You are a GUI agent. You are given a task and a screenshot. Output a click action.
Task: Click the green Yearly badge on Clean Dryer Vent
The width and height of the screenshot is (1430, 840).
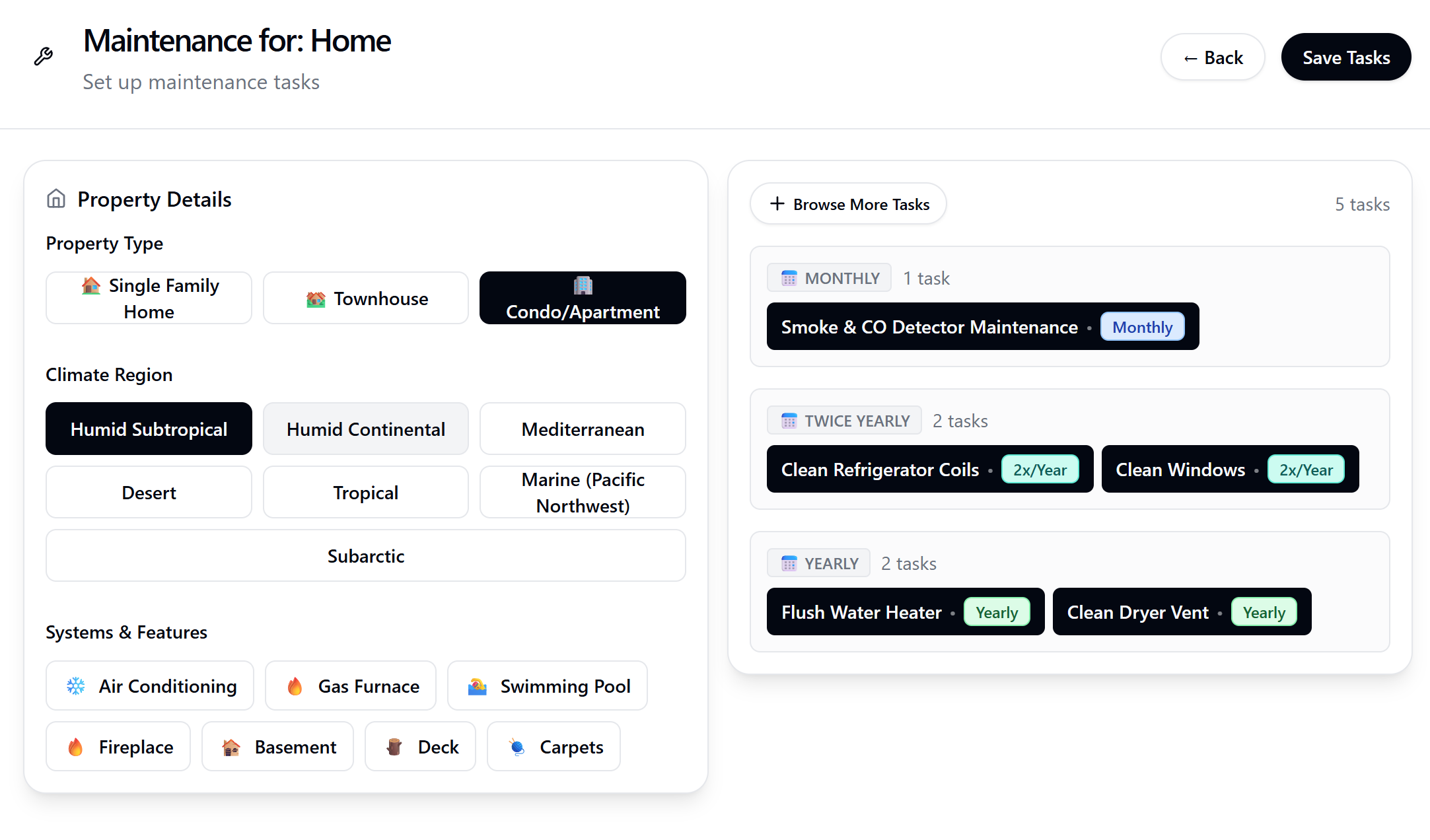coord(1263,612)
